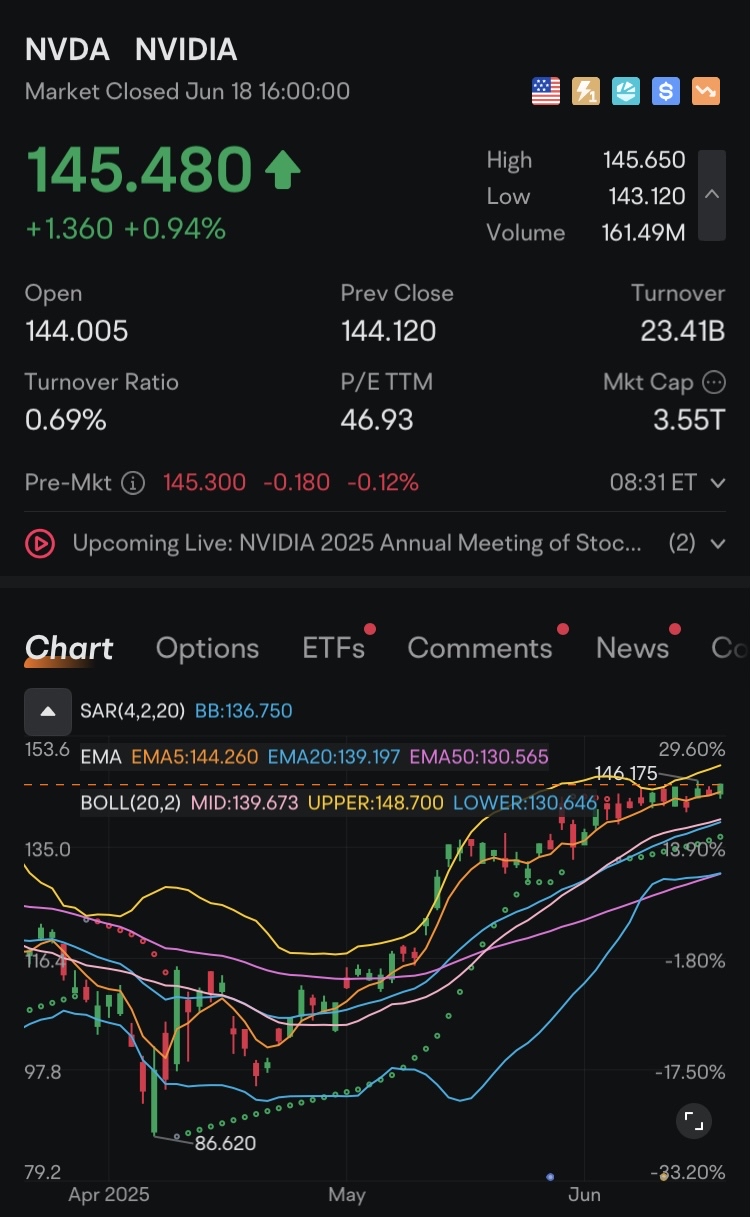
Task: Tap the Pre-Mkt info icon
Action: [x=132, y=483]
